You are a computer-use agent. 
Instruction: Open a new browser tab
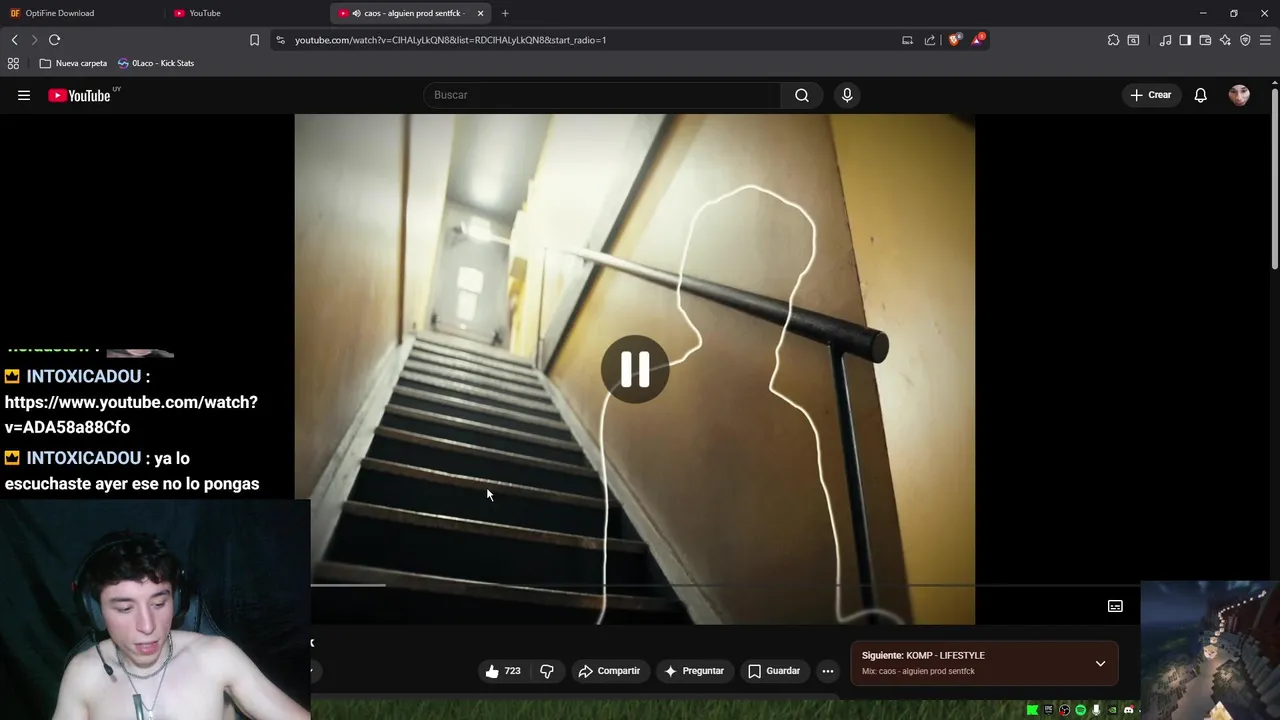coord(505,13)
